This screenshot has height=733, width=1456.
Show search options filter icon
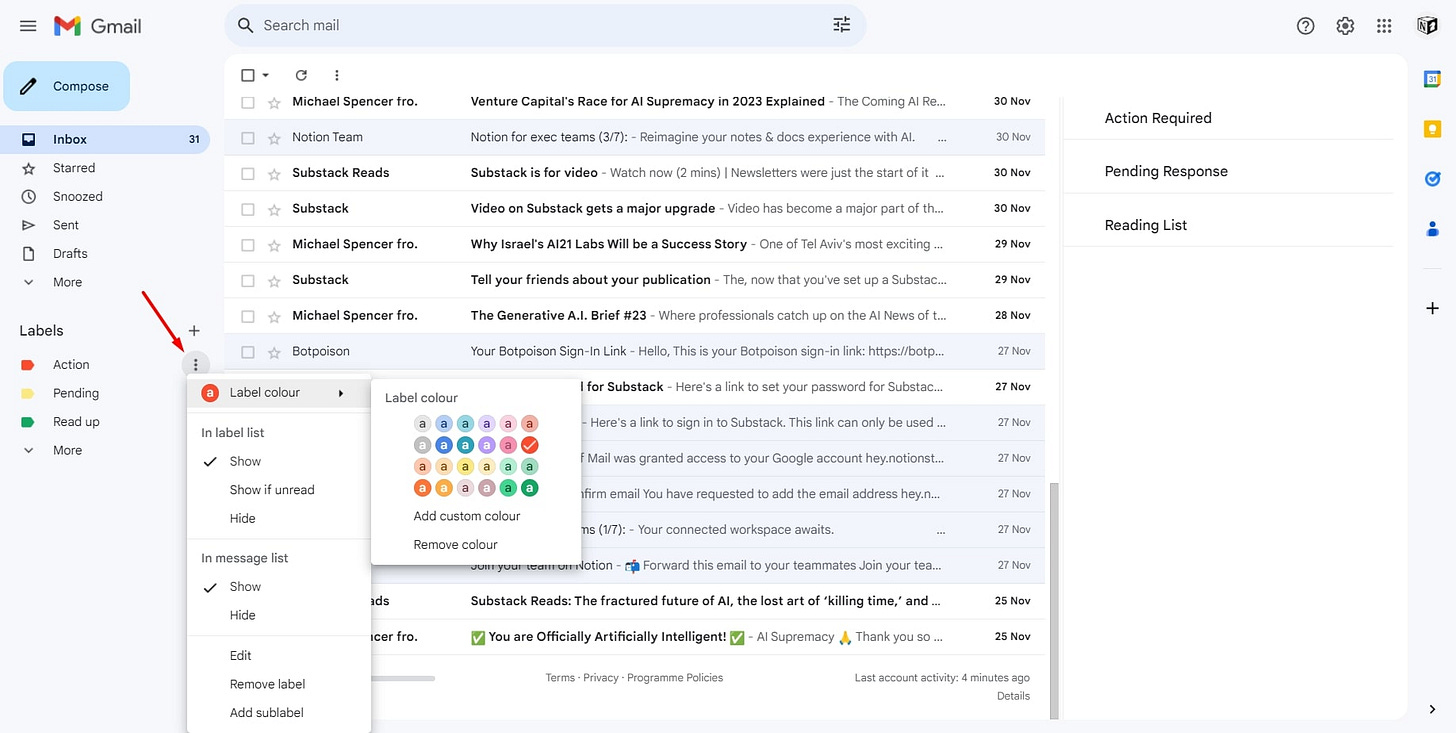coord(842,25)
